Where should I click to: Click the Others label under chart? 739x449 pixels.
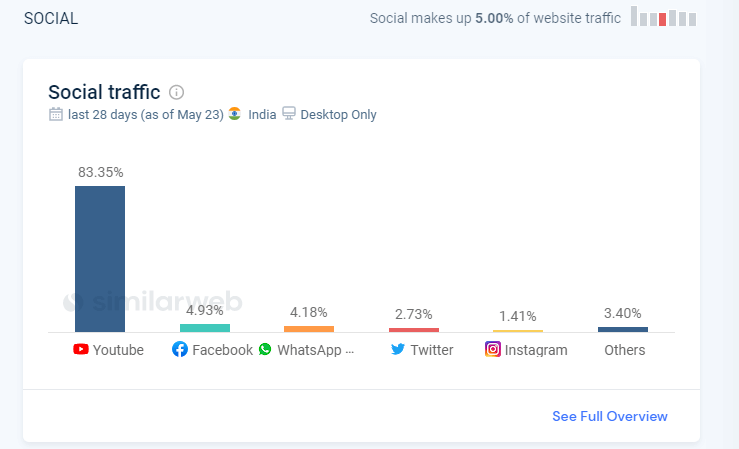pyautogui.click(x=624, y=350)
